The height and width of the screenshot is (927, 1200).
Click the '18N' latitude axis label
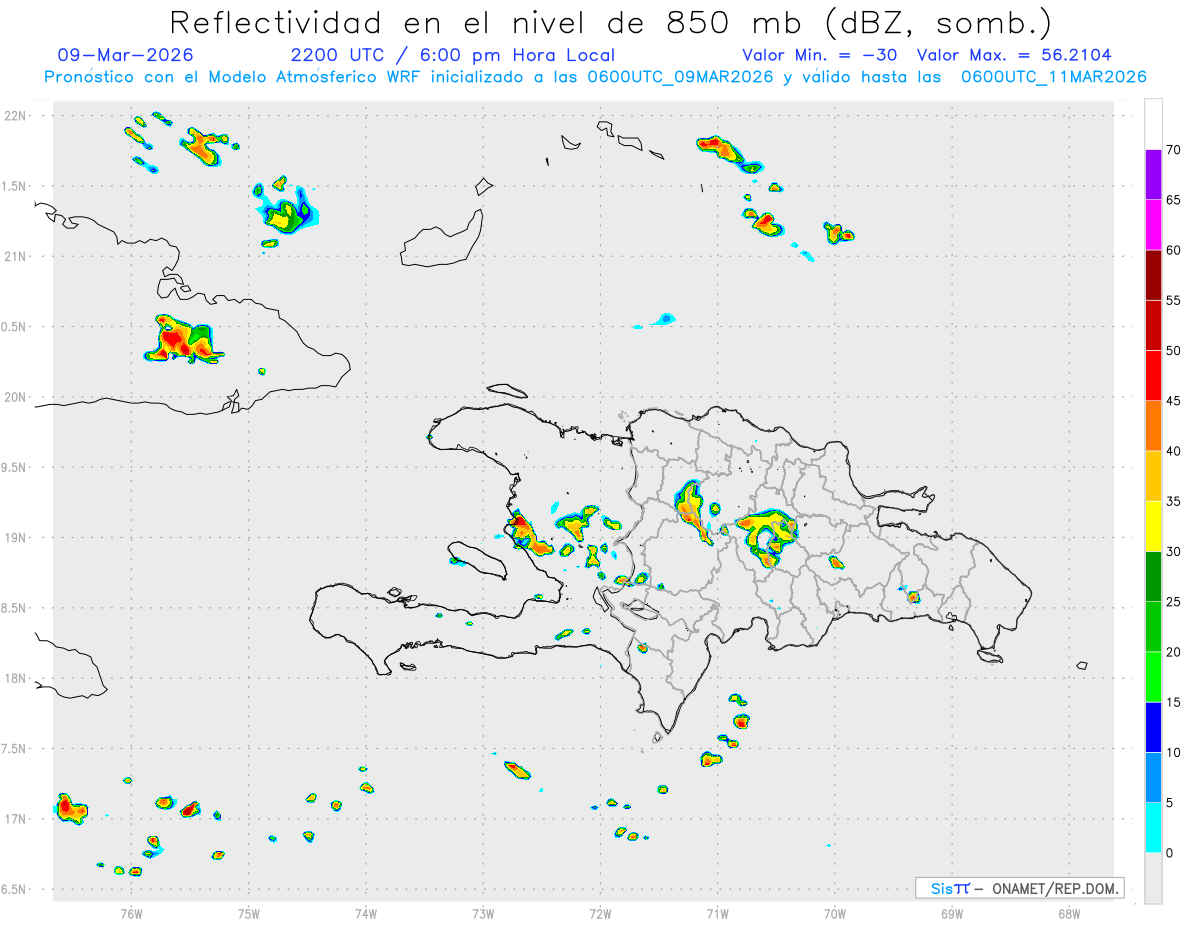click(16, 679)
